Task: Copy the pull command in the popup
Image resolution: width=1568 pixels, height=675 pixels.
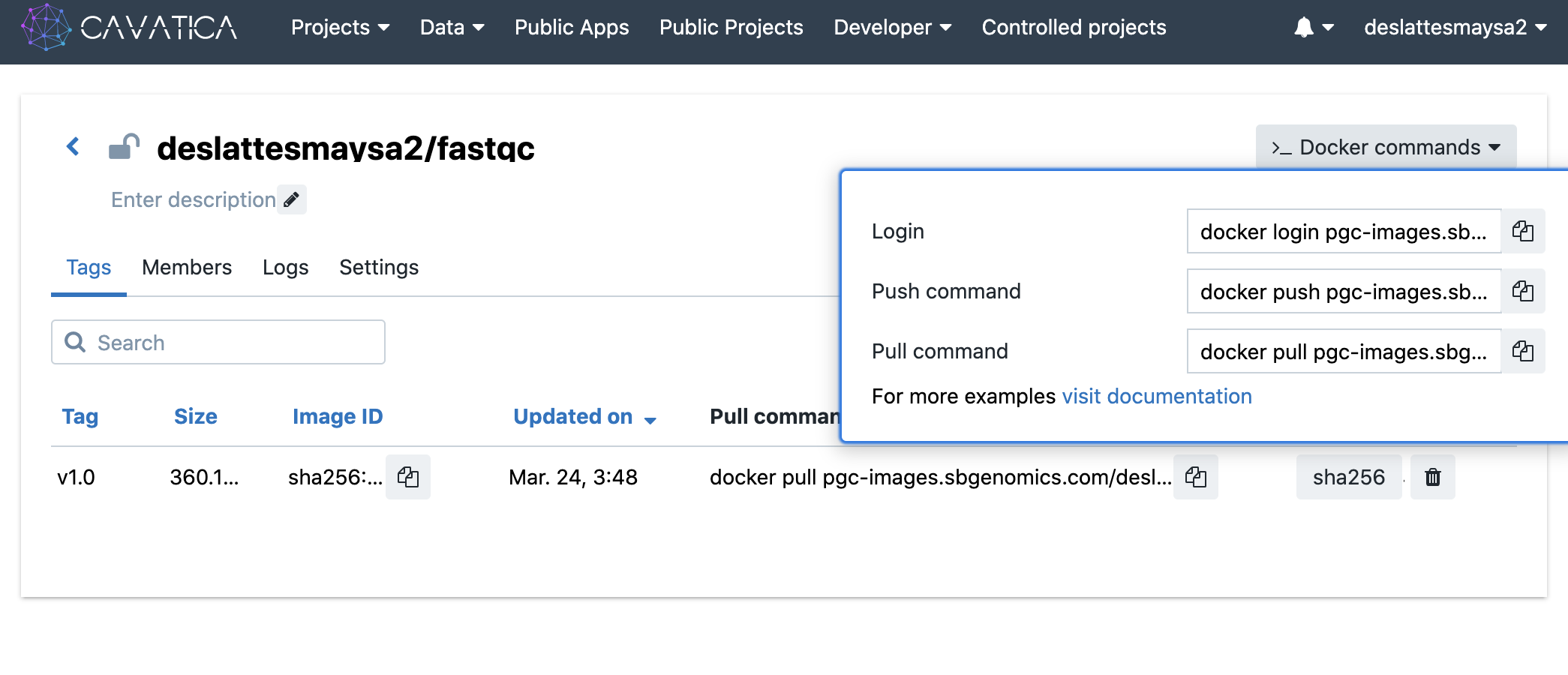Action: click(1522, 351)
